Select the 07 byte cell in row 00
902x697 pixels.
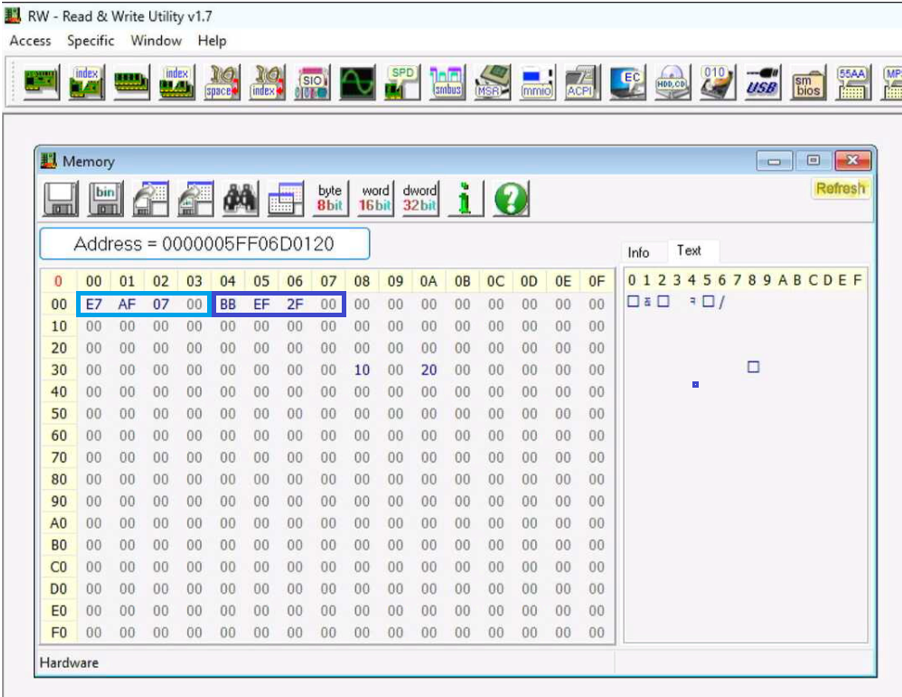tap(160, 304)
